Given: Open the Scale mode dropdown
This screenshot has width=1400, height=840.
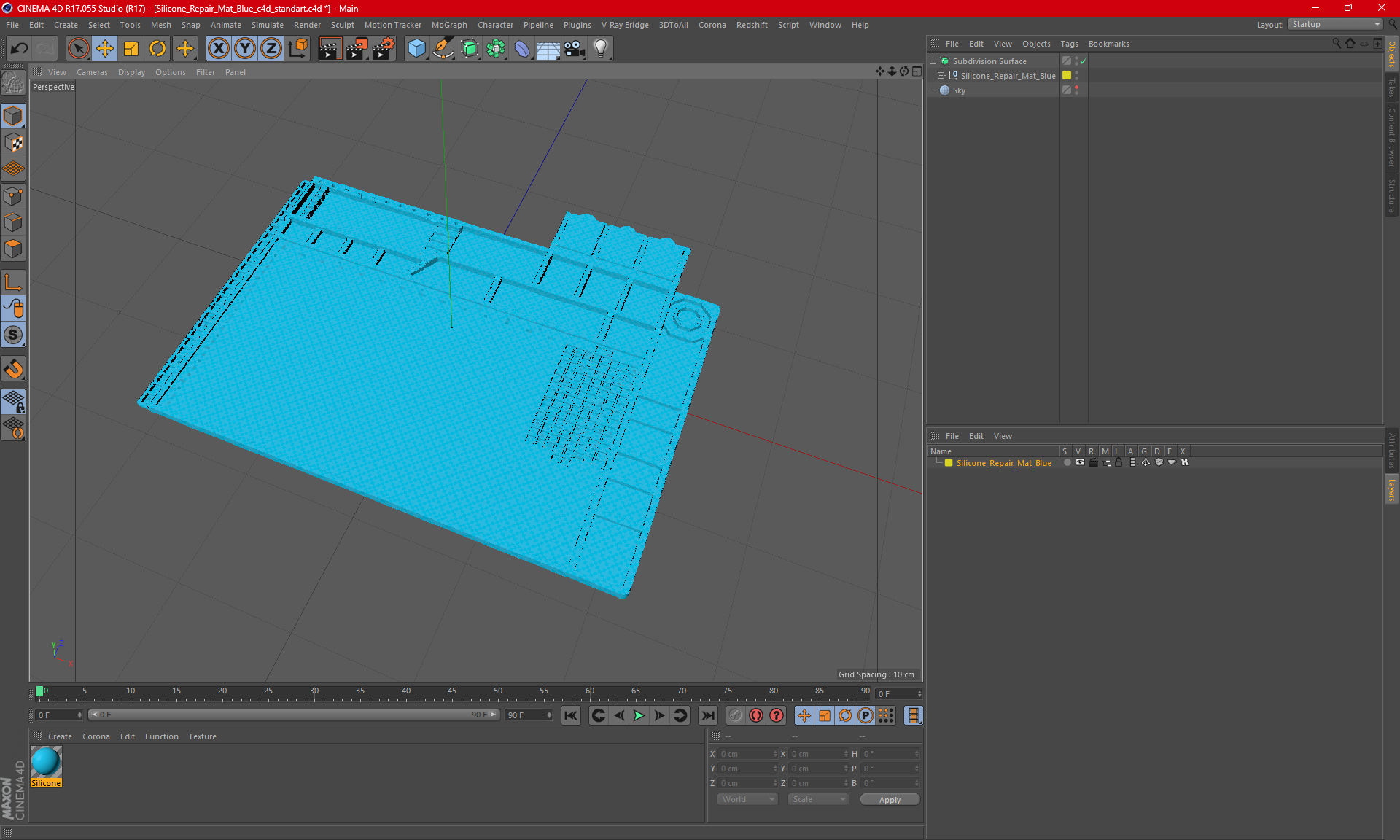Looking at the screenshot, I should [818, 799].
